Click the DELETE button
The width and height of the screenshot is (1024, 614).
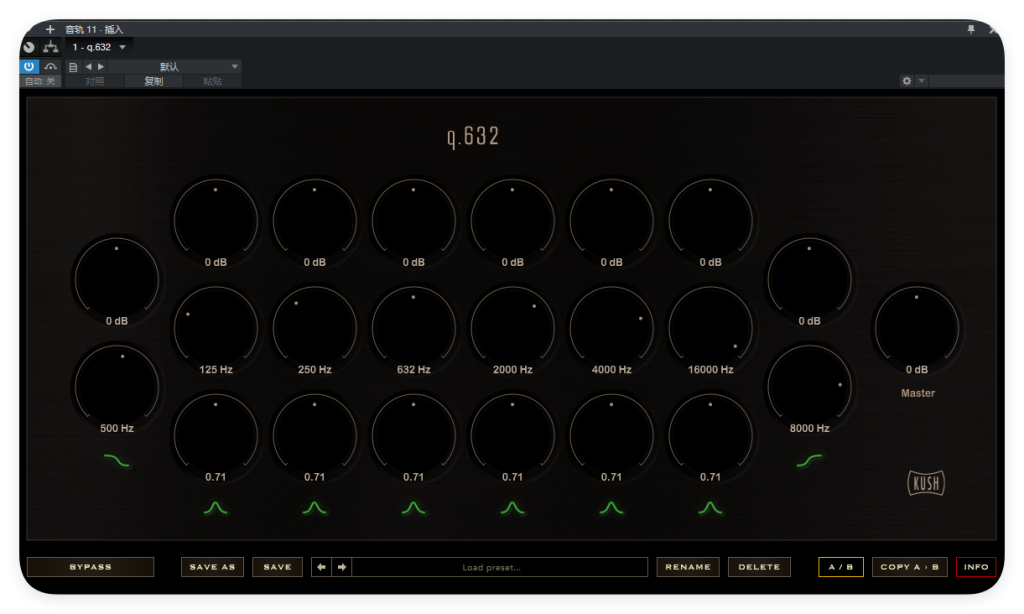click(x=759, y=567)
